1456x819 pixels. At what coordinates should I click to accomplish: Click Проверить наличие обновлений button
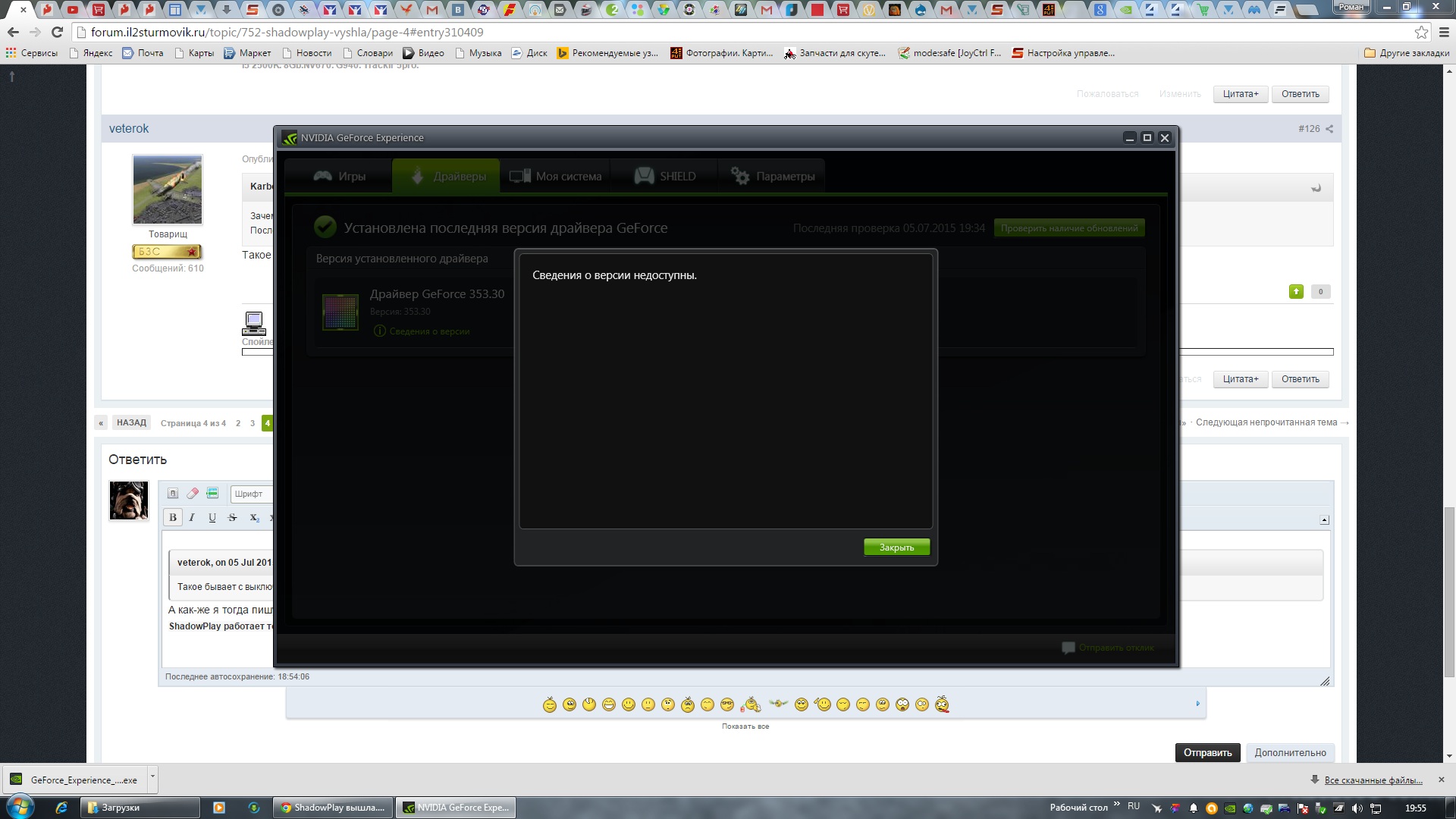1069,228
